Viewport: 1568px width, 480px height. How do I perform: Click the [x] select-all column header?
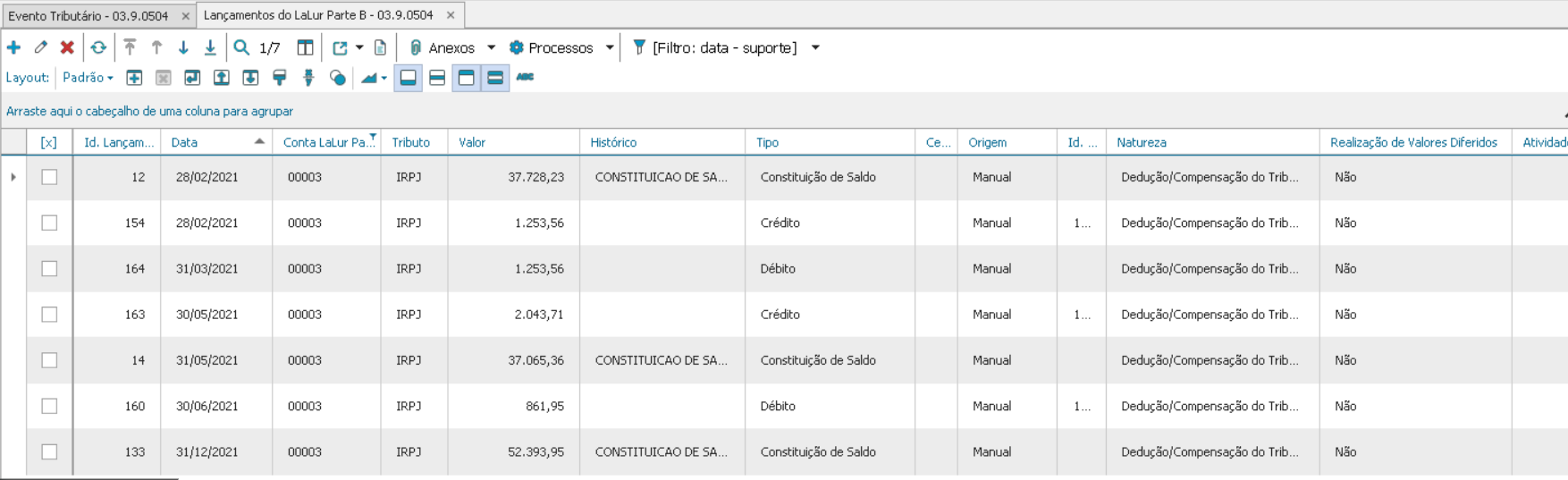[x=49, y=142]
